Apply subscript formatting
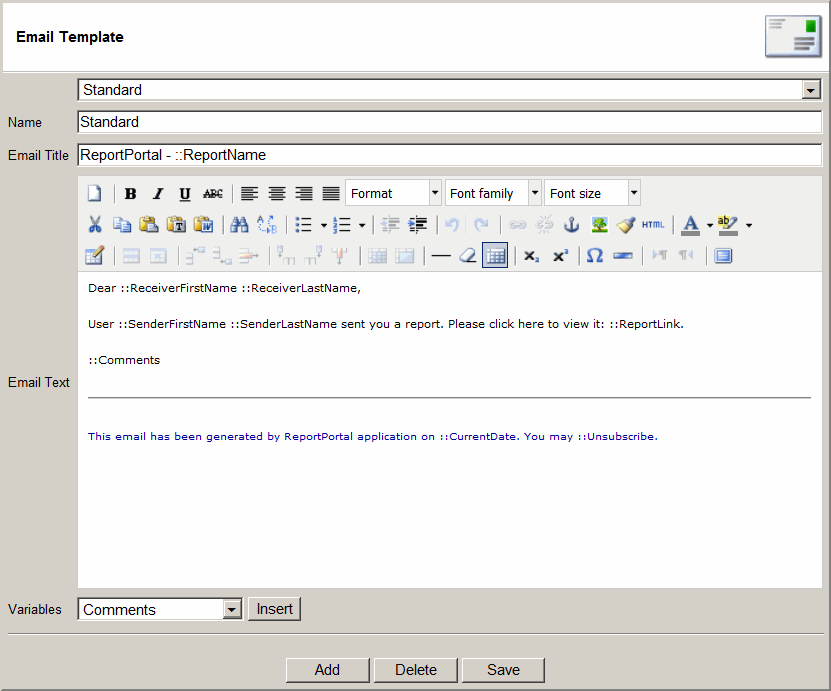Screen dimensions: 831x691 coord(532,256)
